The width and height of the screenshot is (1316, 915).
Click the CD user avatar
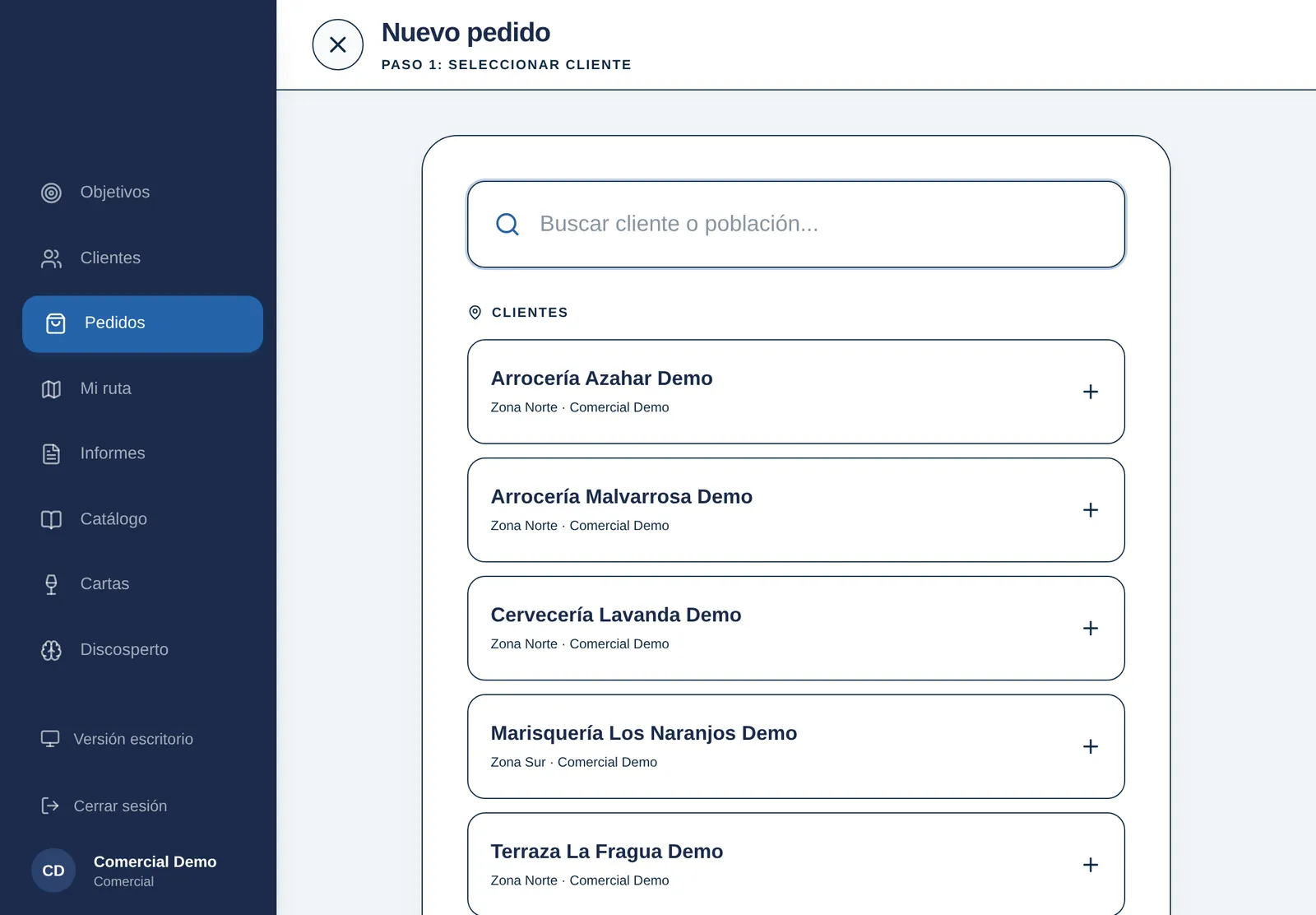[53, 871]
